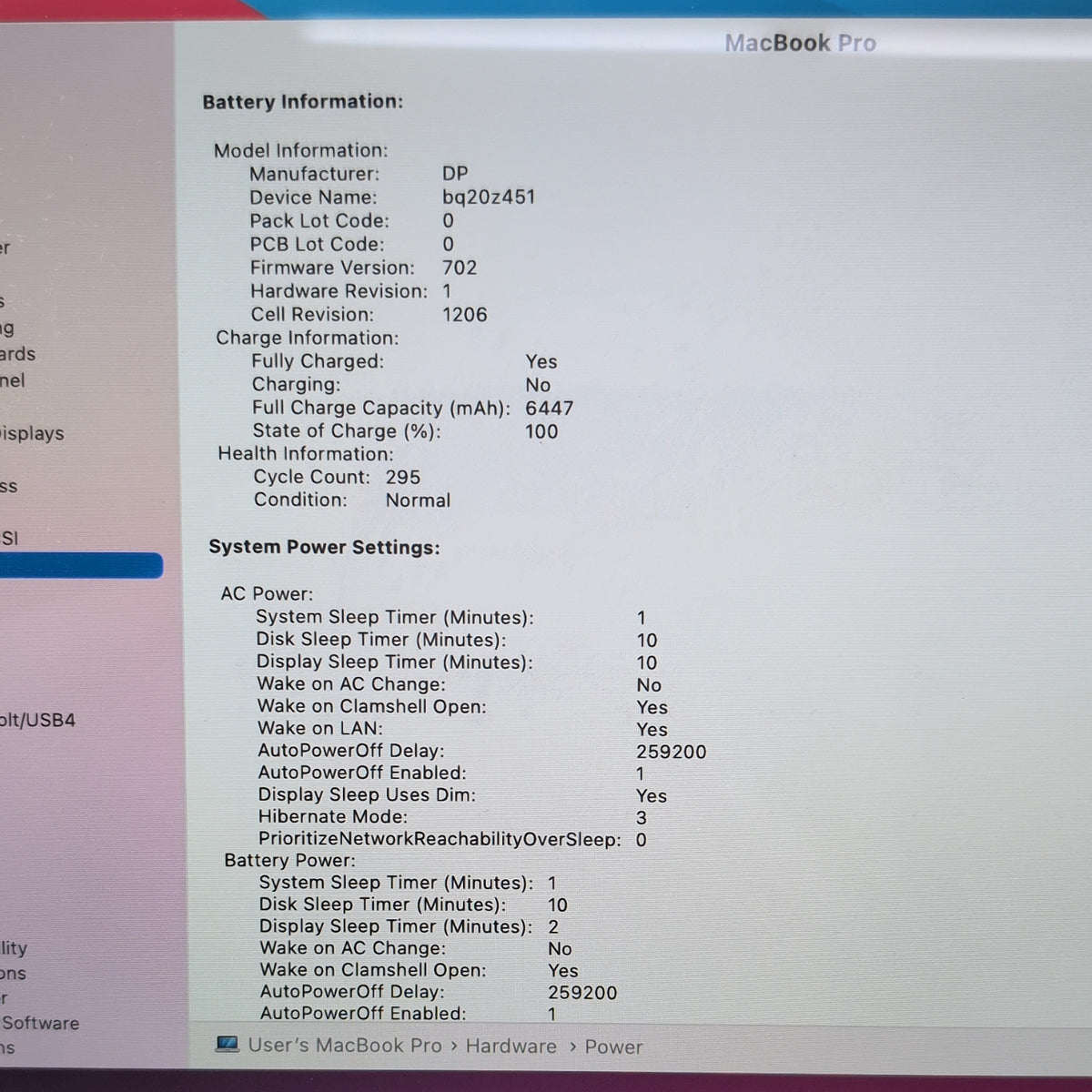Select AC Power AutoPowerOff Delay value 259200
Screen dimensions: 1092x1092
(x=672, y=752)
